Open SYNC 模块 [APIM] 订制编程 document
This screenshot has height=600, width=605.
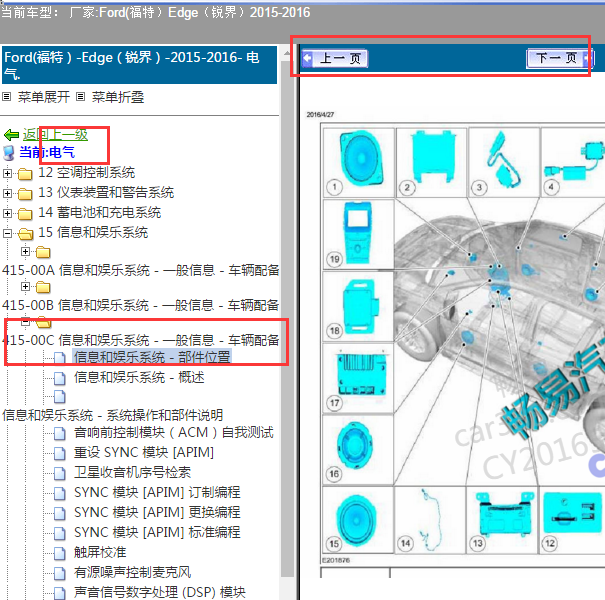click(x=157, y=492)
